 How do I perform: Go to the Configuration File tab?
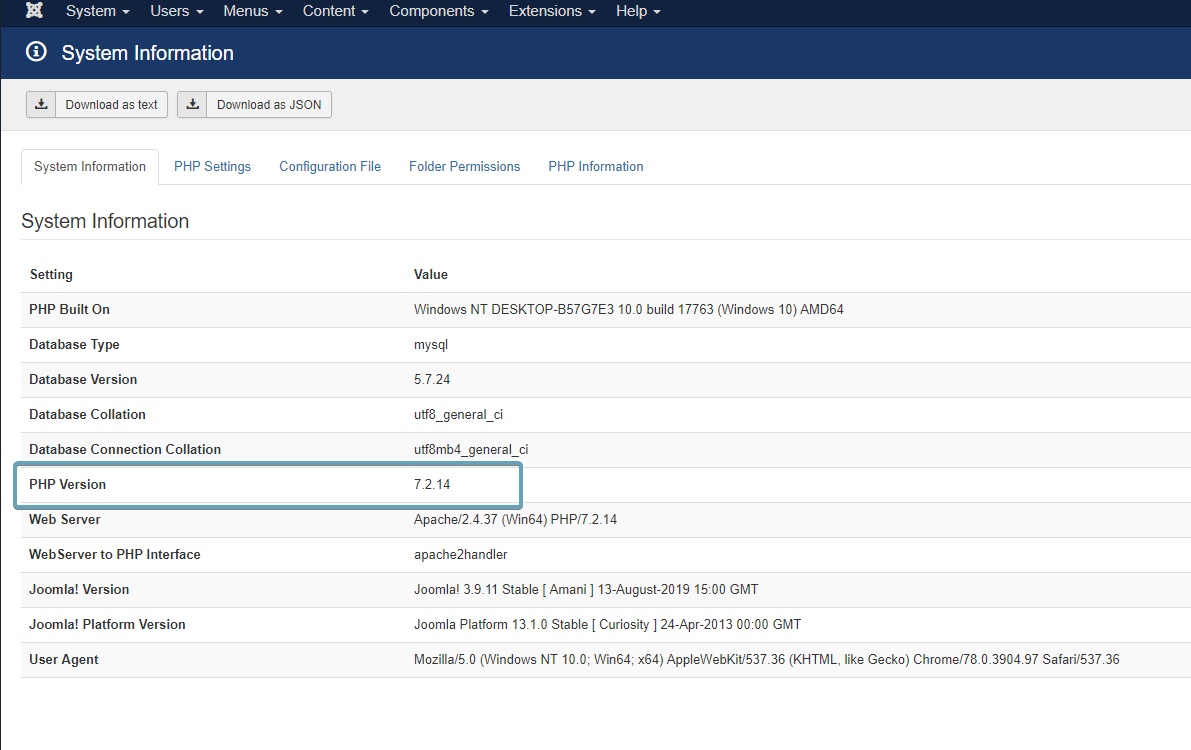point(330,167)
